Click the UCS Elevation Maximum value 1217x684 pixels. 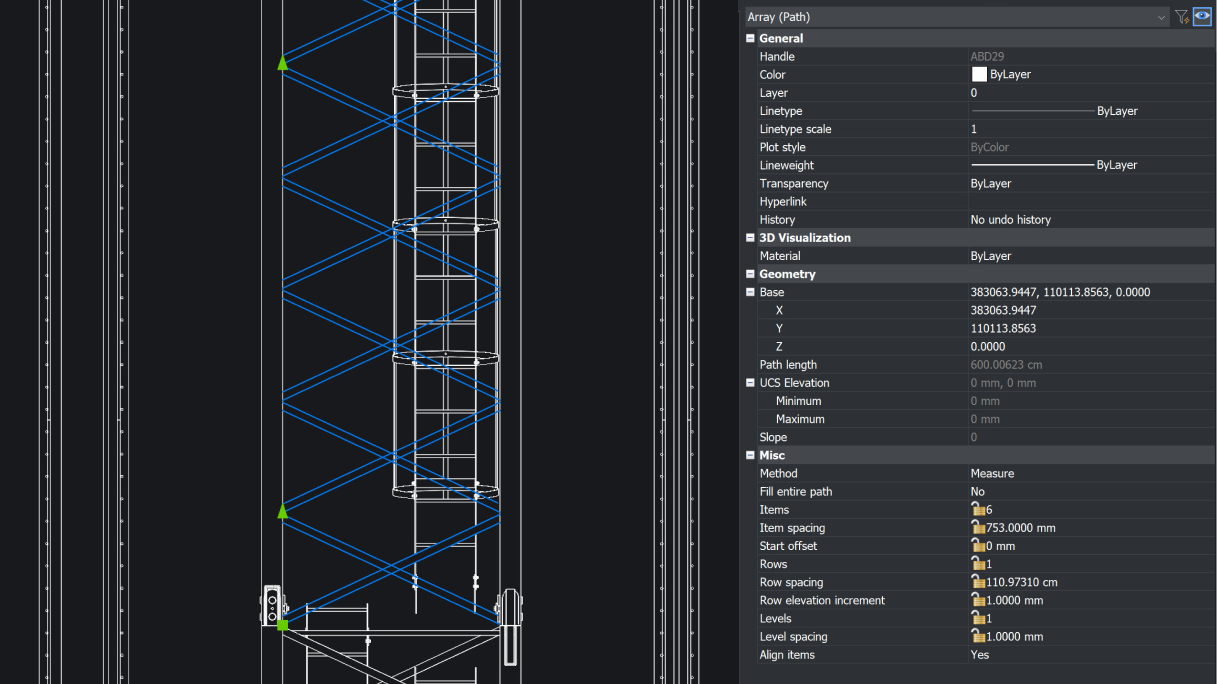pyautogui.click(x=985, y=419)
